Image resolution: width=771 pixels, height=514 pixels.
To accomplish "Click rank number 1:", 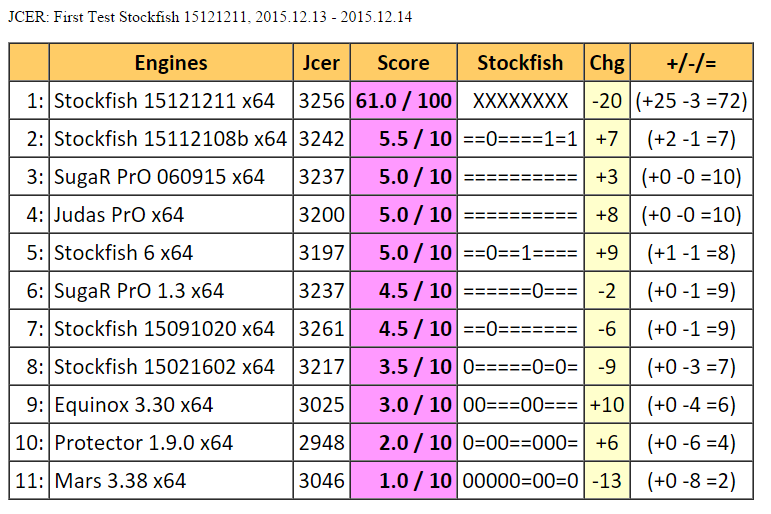I will tap(35, 101).
